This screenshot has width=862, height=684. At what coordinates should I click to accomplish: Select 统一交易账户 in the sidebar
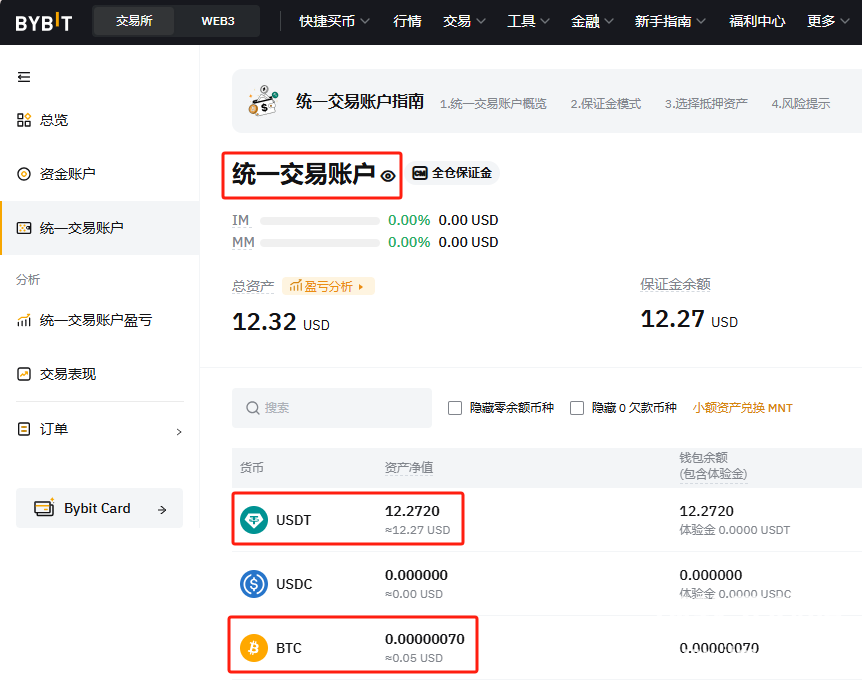pos(100,228)
